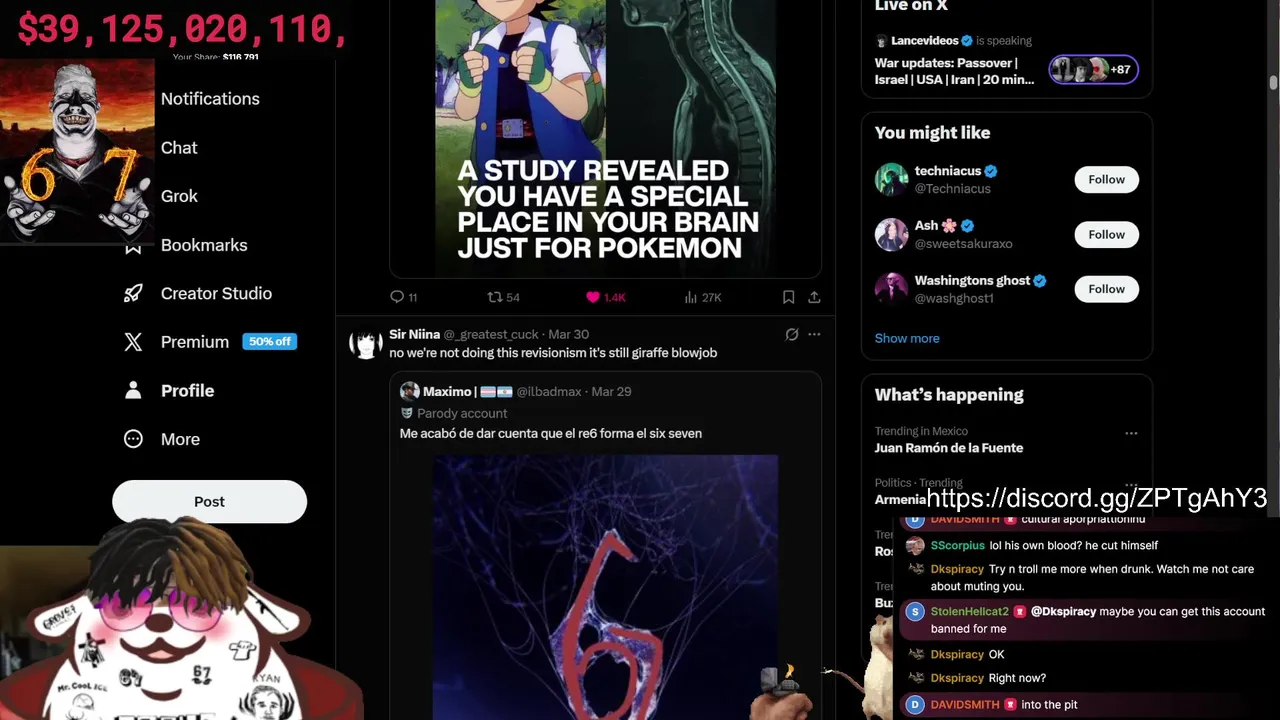Click the discord.gg invite link text
The height and width of the screenshot is (720, 1280).
(x=1097, y=498)
